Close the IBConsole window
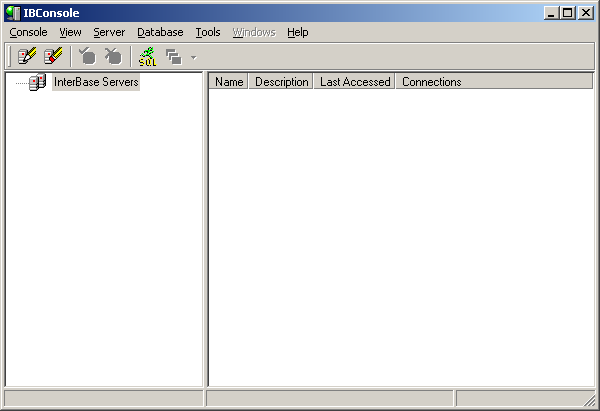 (586, 13)
